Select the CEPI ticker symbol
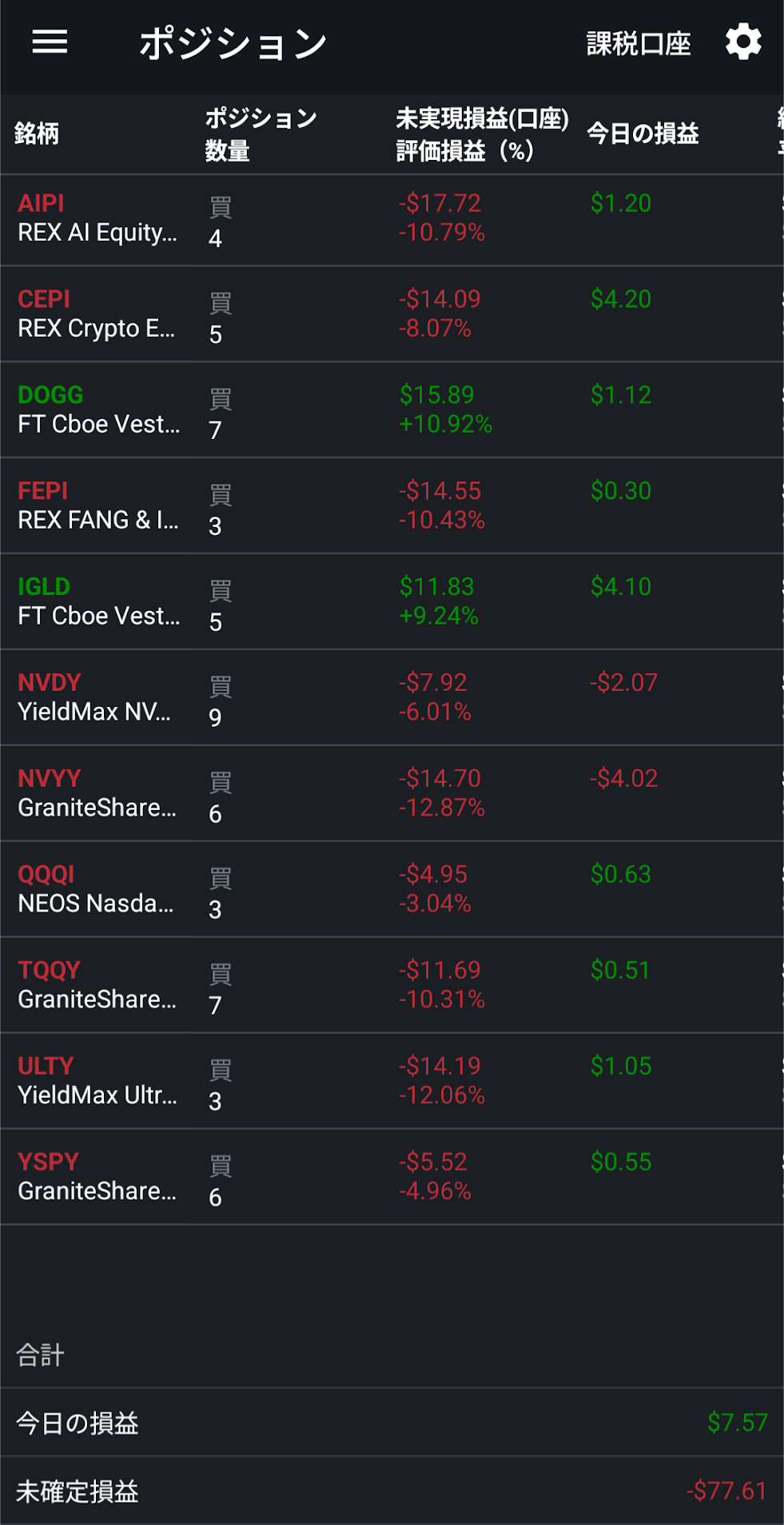The width and height of the screenshot is (784, 1525). (44, 299)
